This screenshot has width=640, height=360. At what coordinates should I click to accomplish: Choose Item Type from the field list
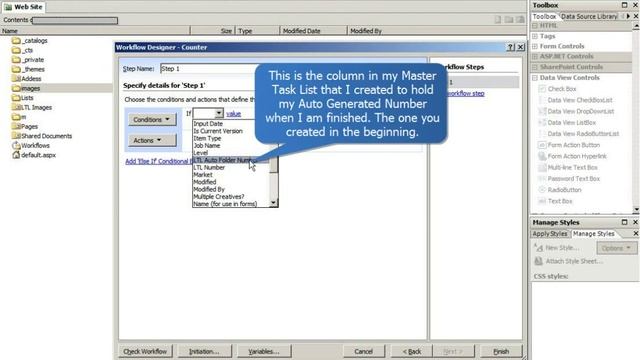pos(231,138)
